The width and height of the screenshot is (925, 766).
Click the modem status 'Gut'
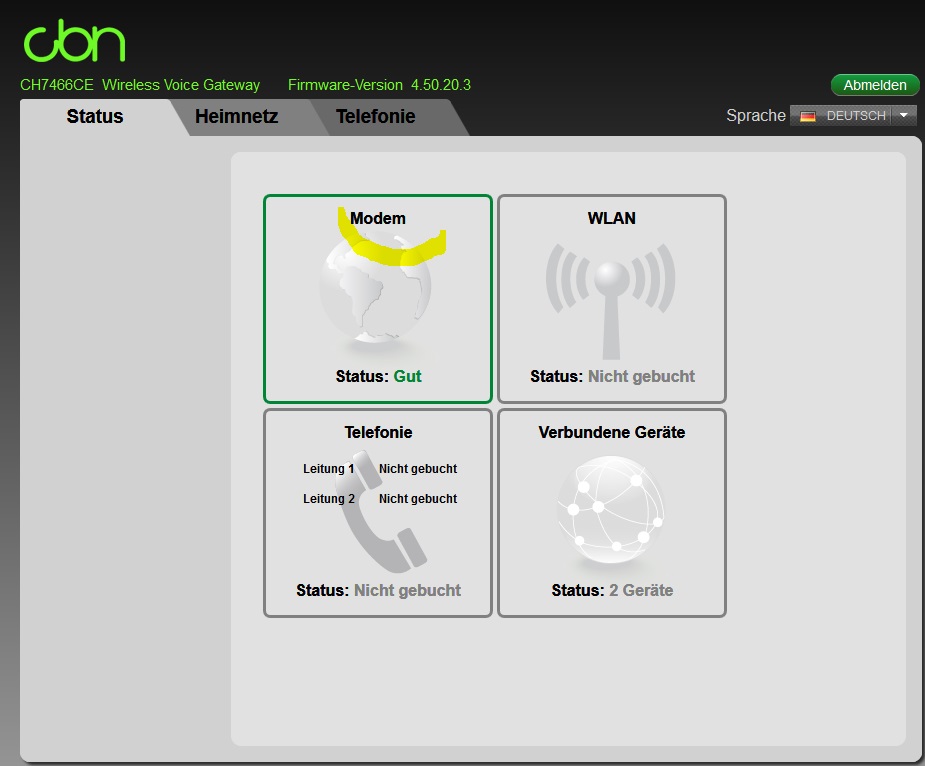click(408, 376)
